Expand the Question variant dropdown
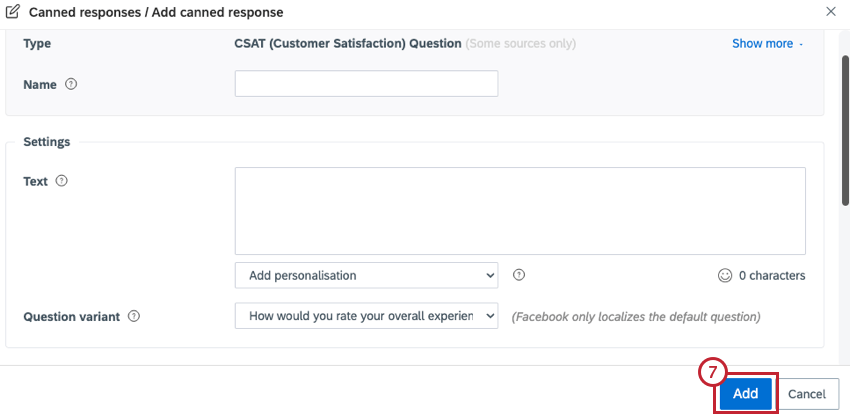Image resolution: width=850 pixels, height=416 pixels. pos(366,316)
